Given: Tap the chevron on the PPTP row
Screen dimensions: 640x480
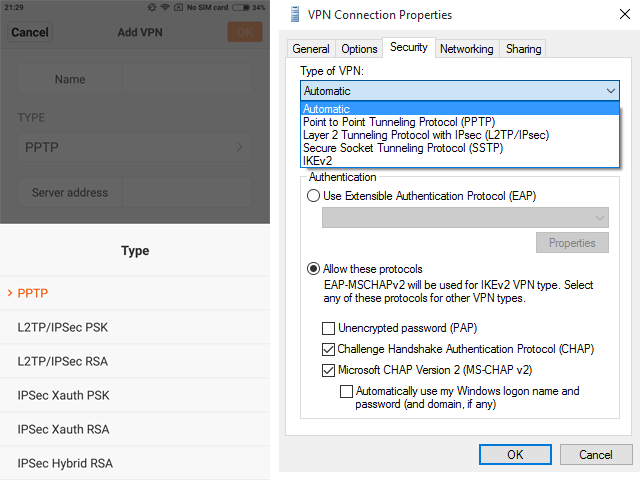Looking at the screenshot, I should tap(240, 147).
